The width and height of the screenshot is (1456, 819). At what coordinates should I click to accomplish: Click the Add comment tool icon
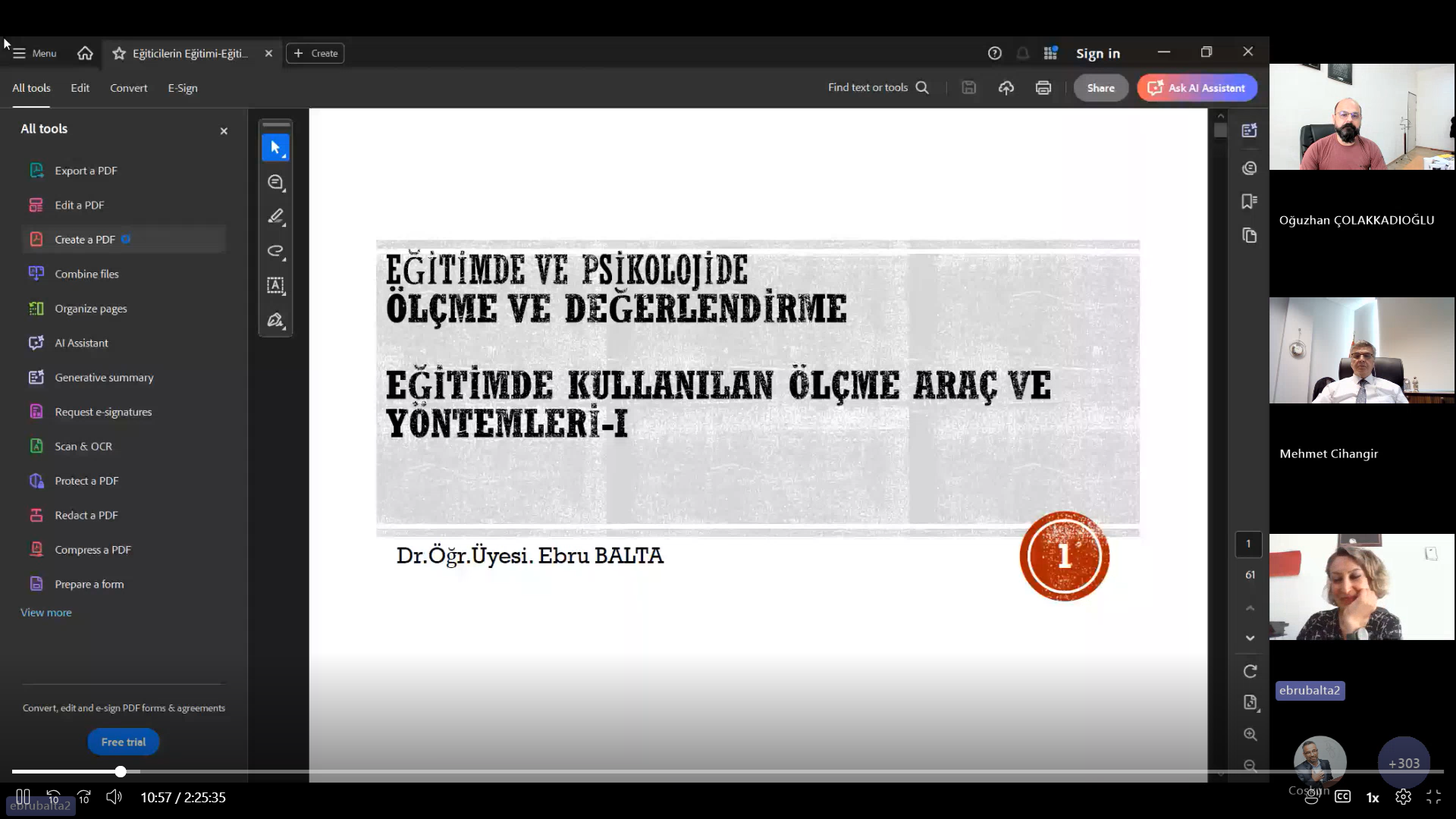pyautogui.click(x=275, y=182)
